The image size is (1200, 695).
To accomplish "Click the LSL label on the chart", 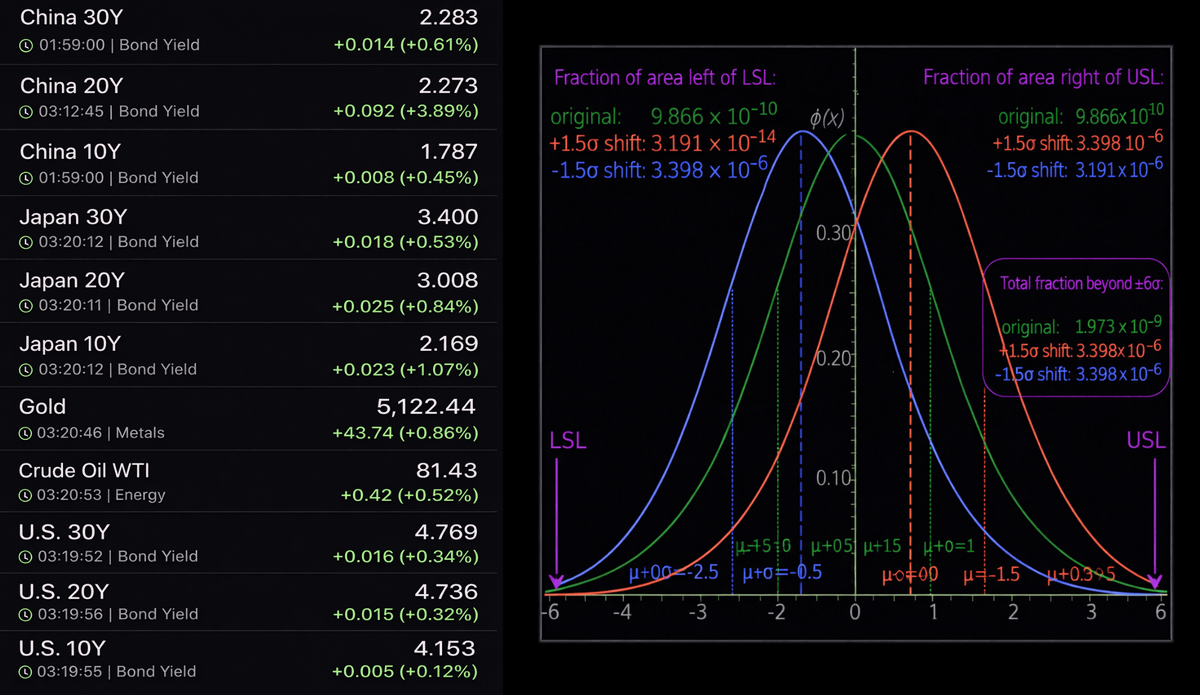I will 568,441.
